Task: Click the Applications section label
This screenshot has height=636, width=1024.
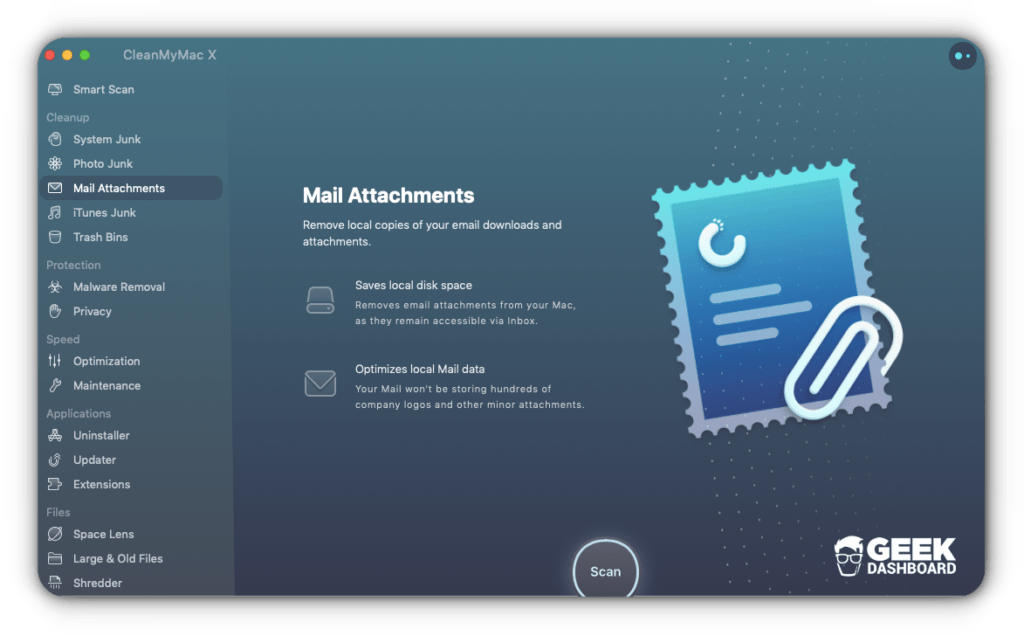Action: 78,413
